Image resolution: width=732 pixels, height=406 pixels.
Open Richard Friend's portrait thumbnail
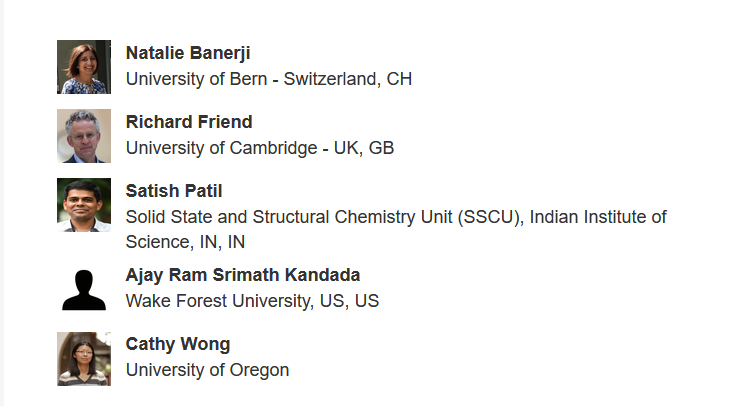tap(84, 136)
